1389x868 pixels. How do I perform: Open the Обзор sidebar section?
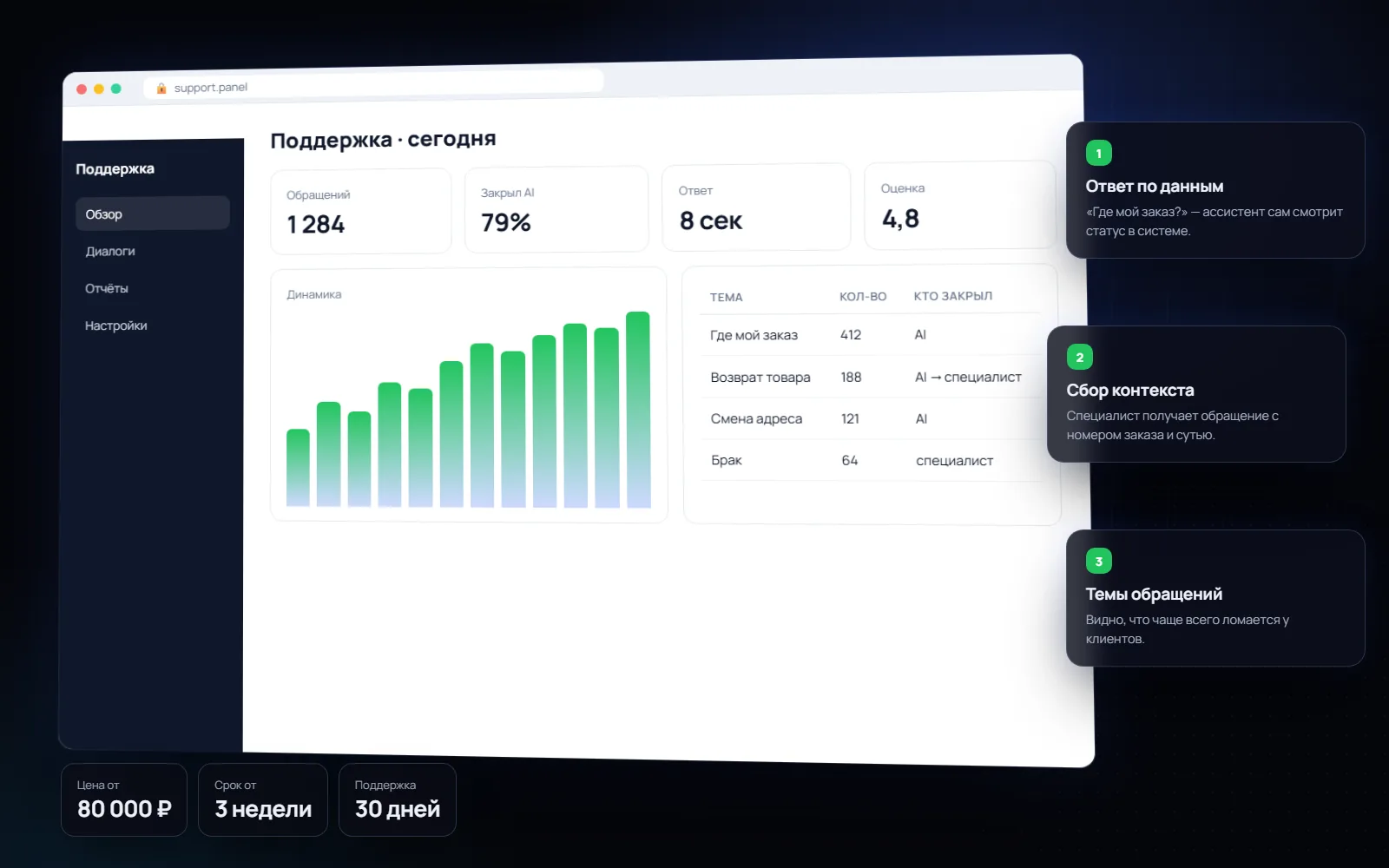pos(153,214)
